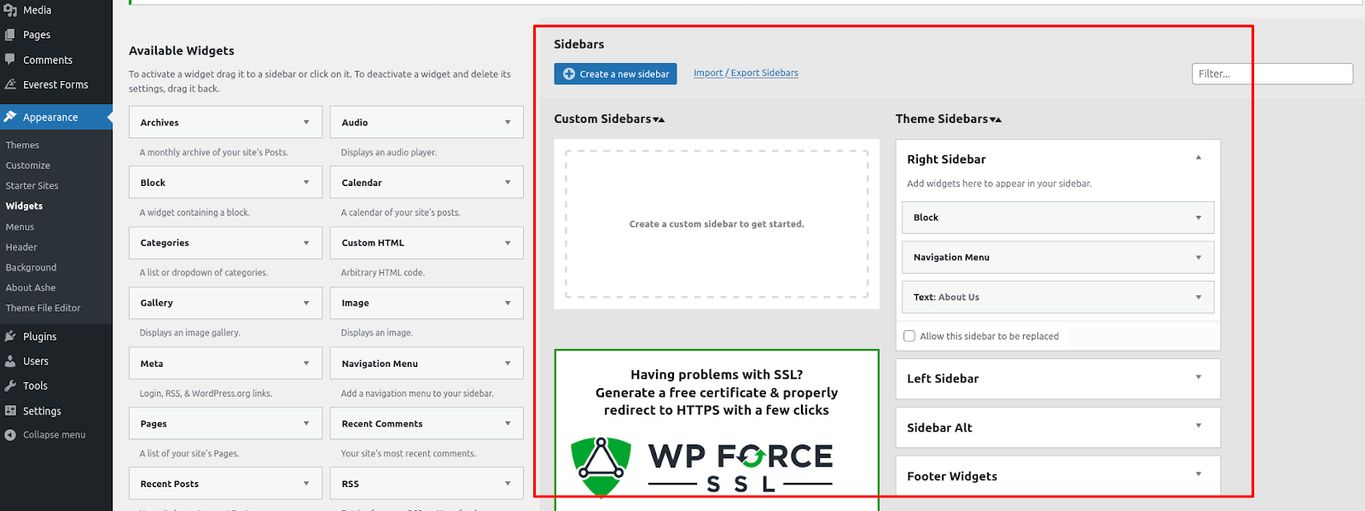1365x511 pixels.
Task: Open Themes submenu item
Action: pos(23,145)
